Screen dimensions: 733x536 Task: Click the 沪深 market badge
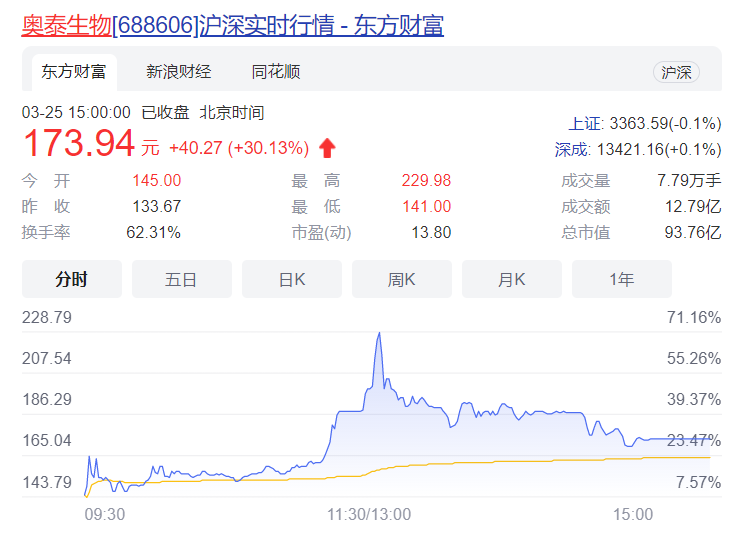[676, 72]
